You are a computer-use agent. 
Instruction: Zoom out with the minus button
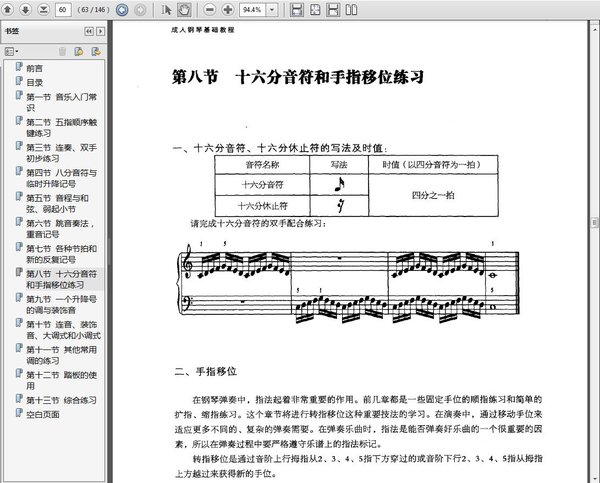(x=210, y=10)
